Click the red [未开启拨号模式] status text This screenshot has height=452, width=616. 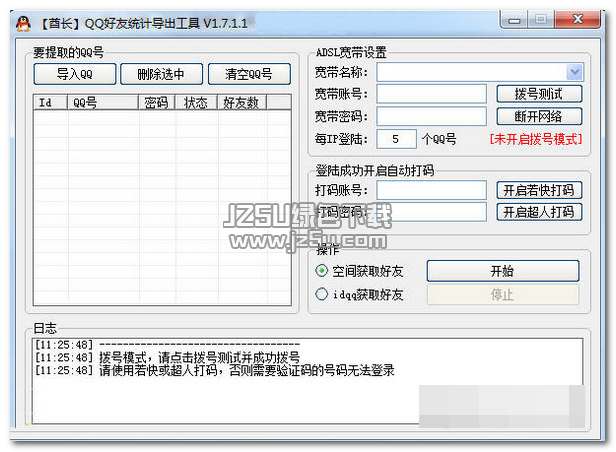pos(536,139)
